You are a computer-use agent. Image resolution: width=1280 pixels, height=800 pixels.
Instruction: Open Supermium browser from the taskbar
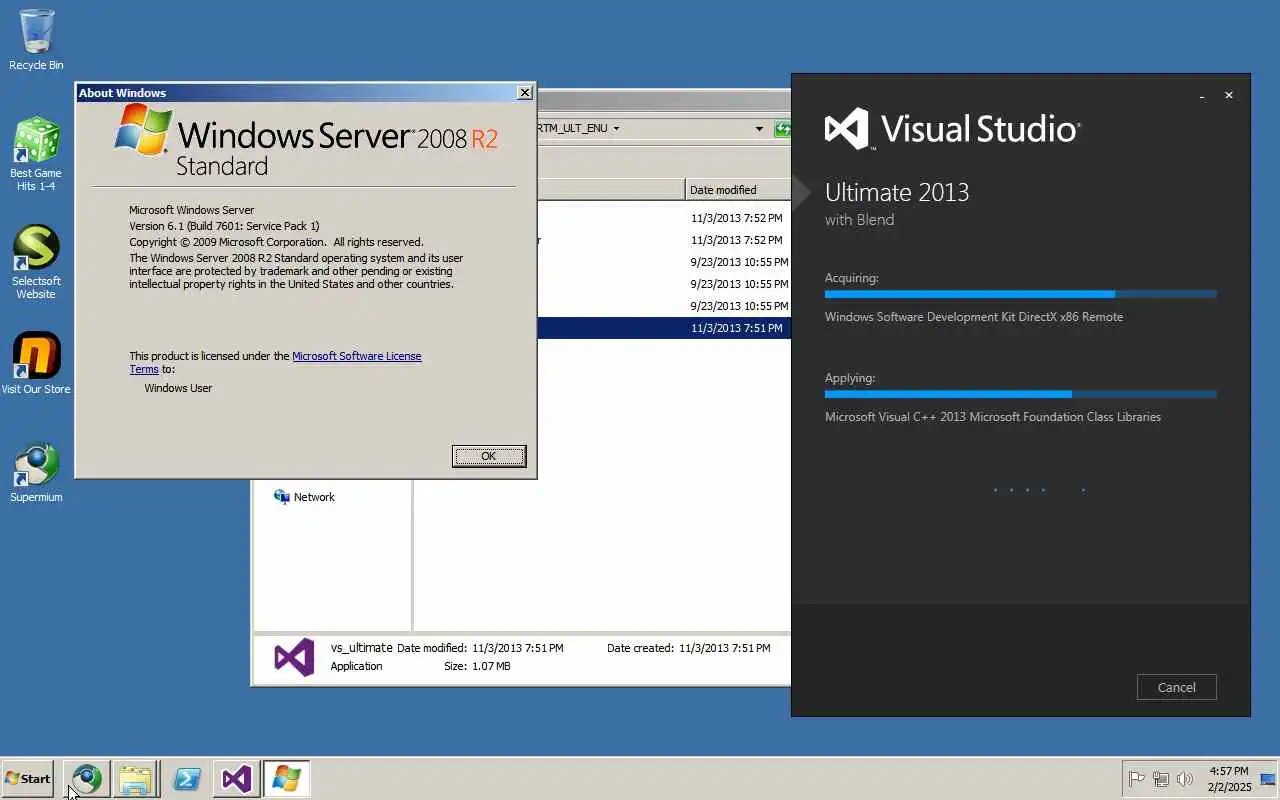(87, 778)
